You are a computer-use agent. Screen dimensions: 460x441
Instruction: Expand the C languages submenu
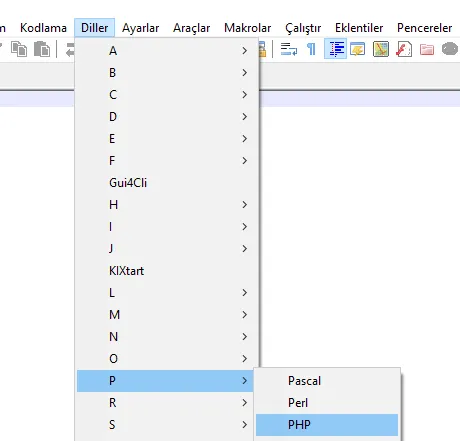tap(167, 95)
